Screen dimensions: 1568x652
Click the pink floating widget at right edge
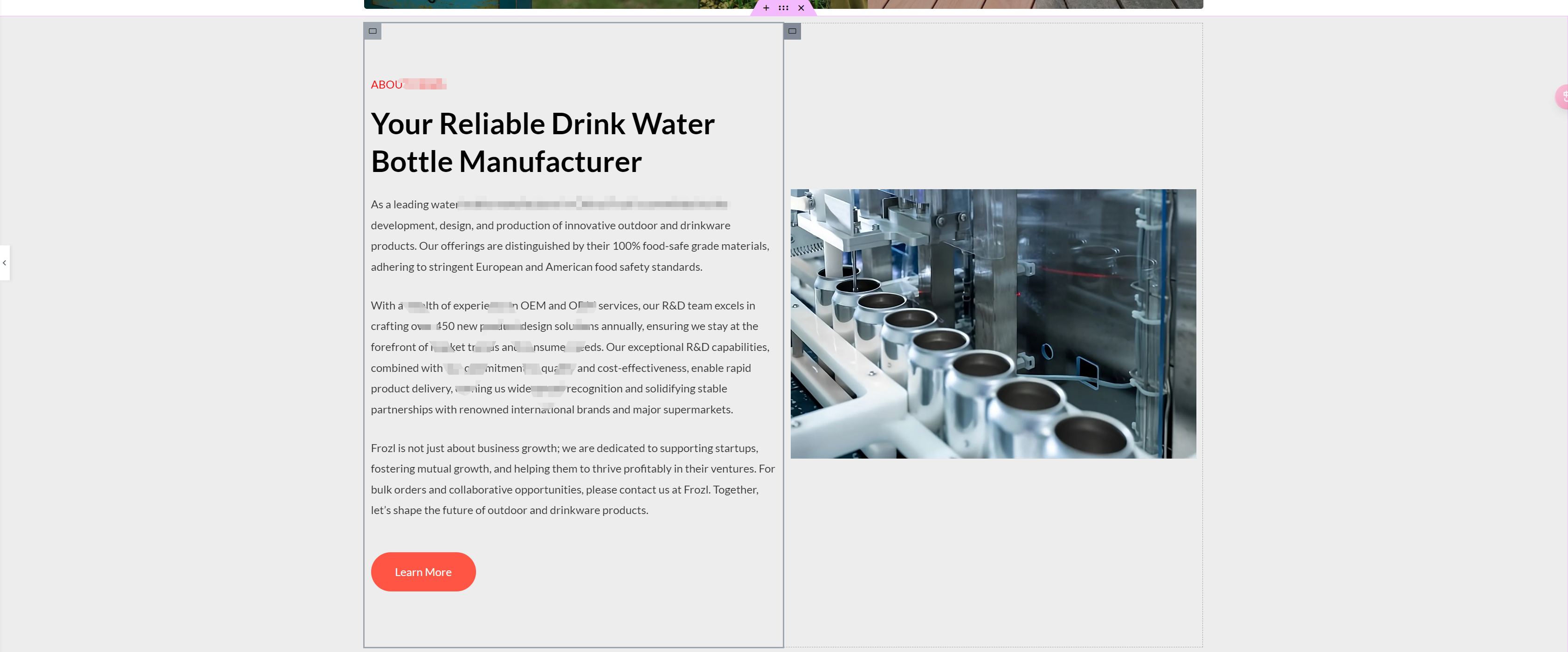[1562, 97]
